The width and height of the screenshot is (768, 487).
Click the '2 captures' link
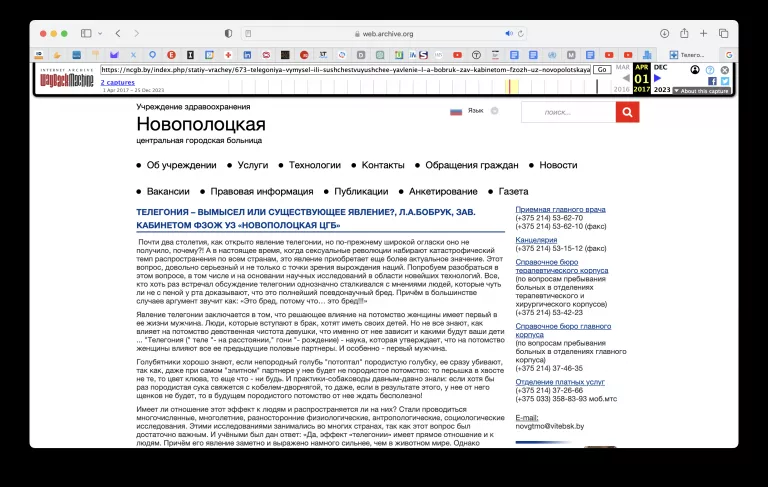pos(117,82)
